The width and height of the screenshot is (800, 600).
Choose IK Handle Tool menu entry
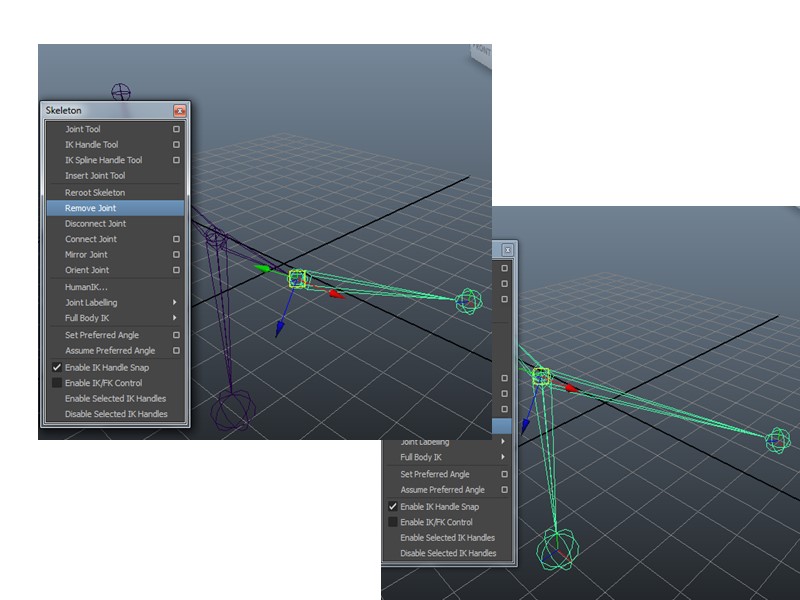[x=91, y=144]
